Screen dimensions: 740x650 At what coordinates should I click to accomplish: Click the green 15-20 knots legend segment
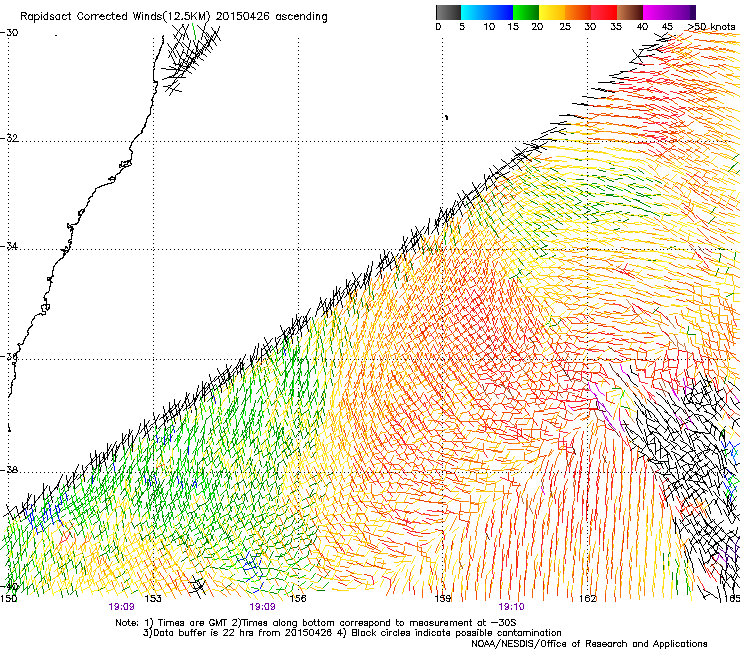coord(526,12)
